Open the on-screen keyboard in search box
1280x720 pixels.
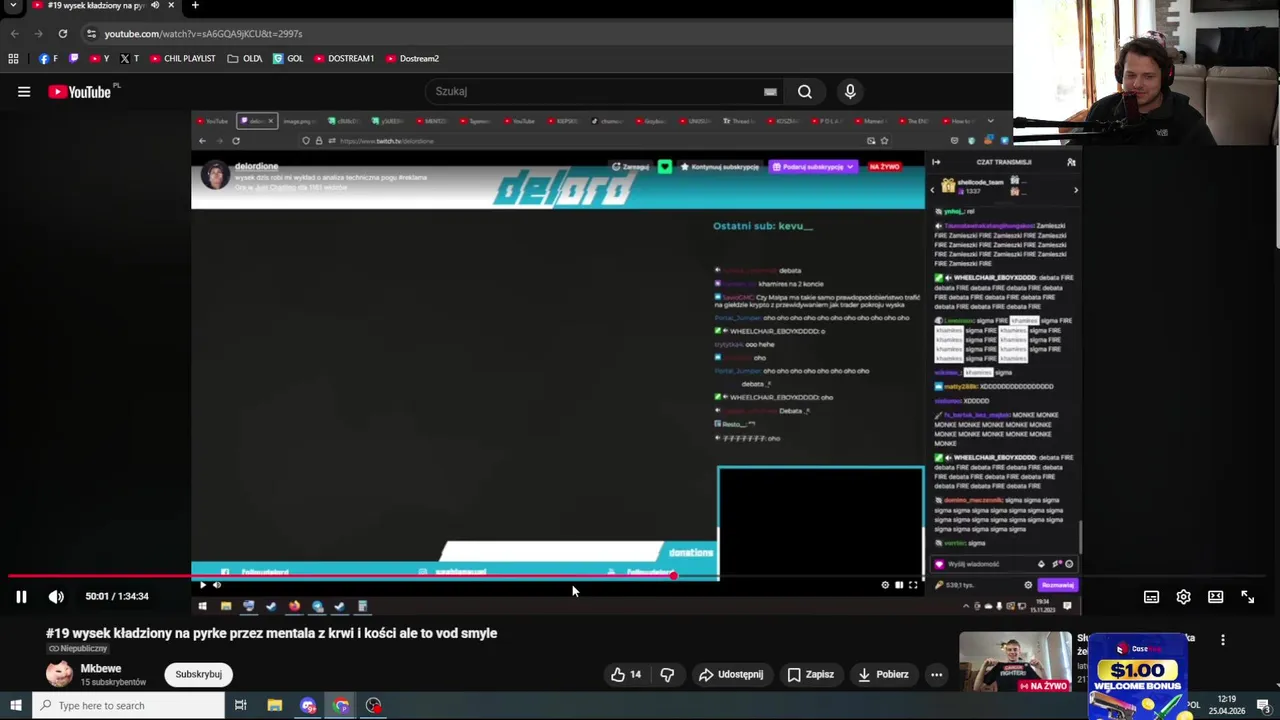[770, 91]
